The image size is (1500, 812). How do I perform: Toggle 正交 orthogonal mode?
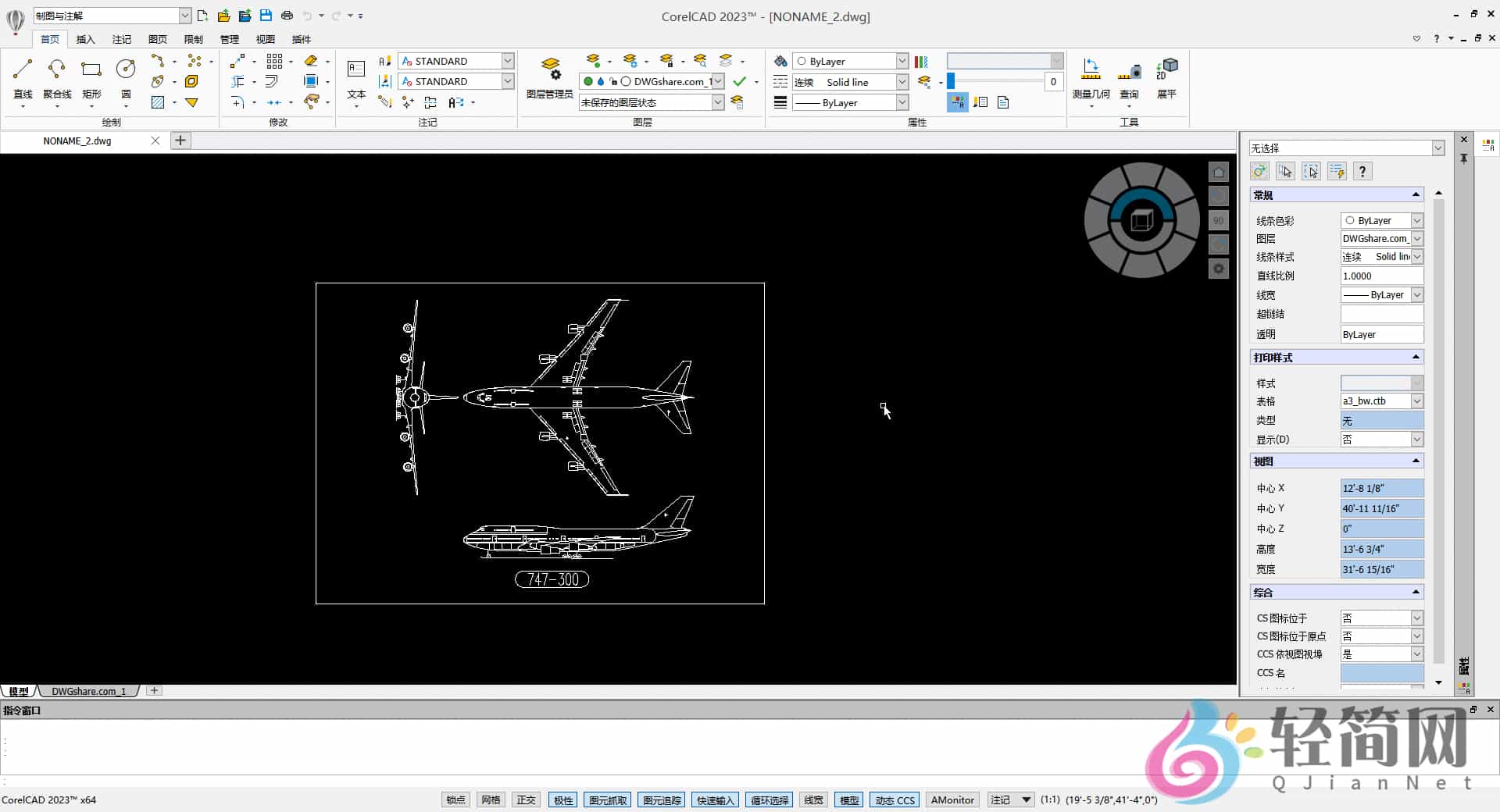point(525,800)
